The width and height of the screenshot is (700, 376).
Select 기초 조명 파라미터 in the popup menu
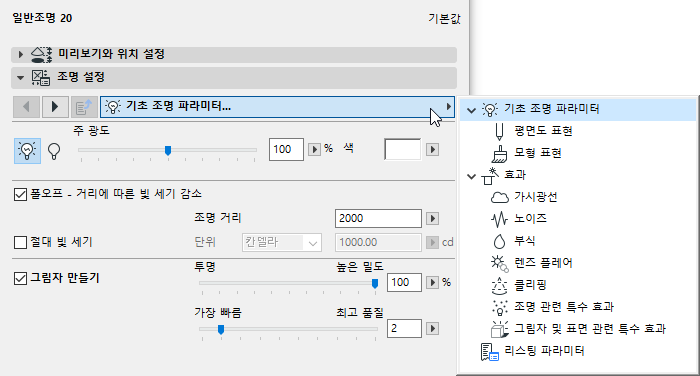click(x=578, y=109)
